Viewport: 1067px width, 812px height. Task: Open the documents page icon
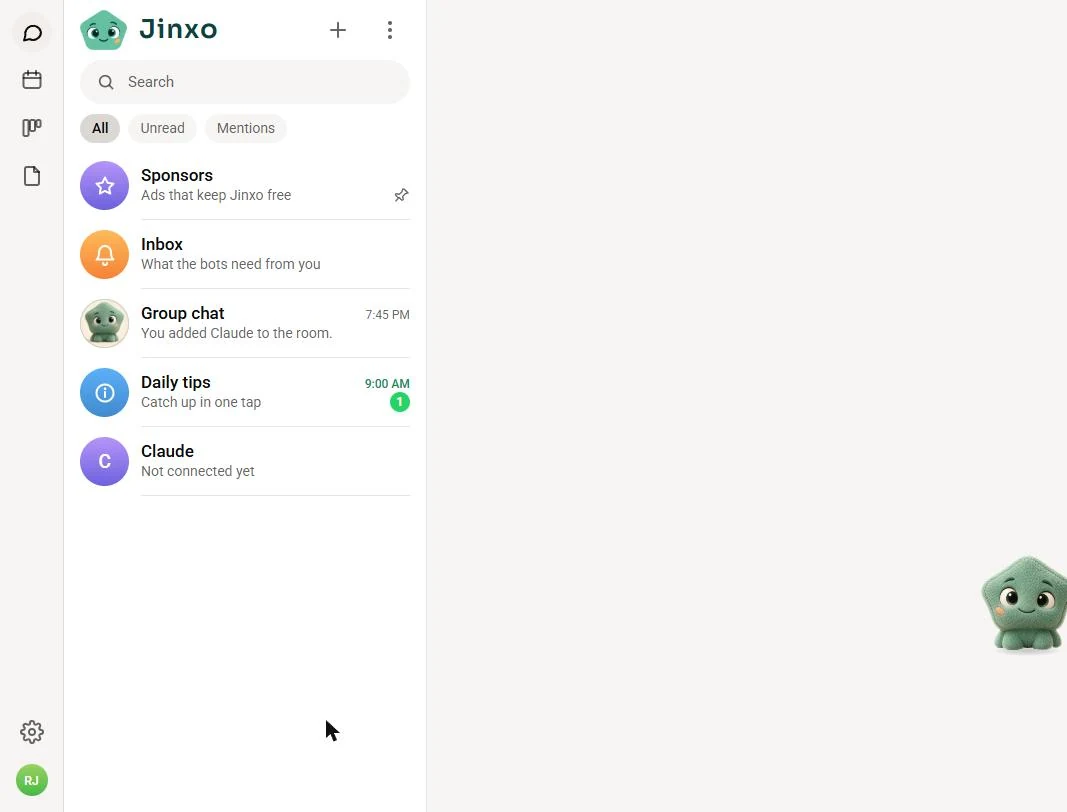pos(32,176)
